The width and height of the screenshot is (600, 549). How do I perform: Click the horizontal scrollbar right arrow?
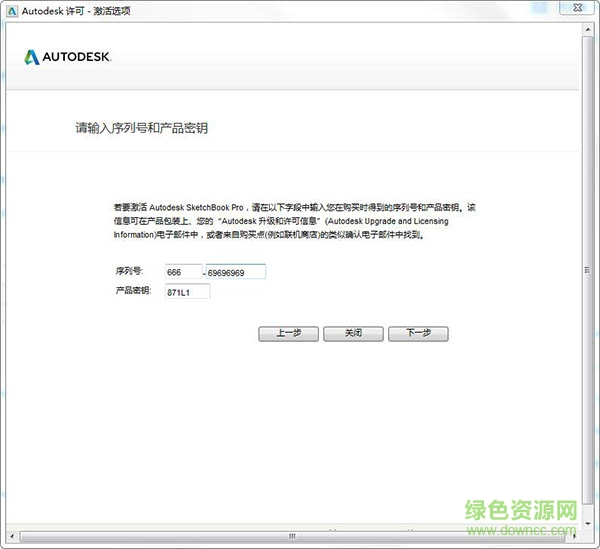[574, 538]
